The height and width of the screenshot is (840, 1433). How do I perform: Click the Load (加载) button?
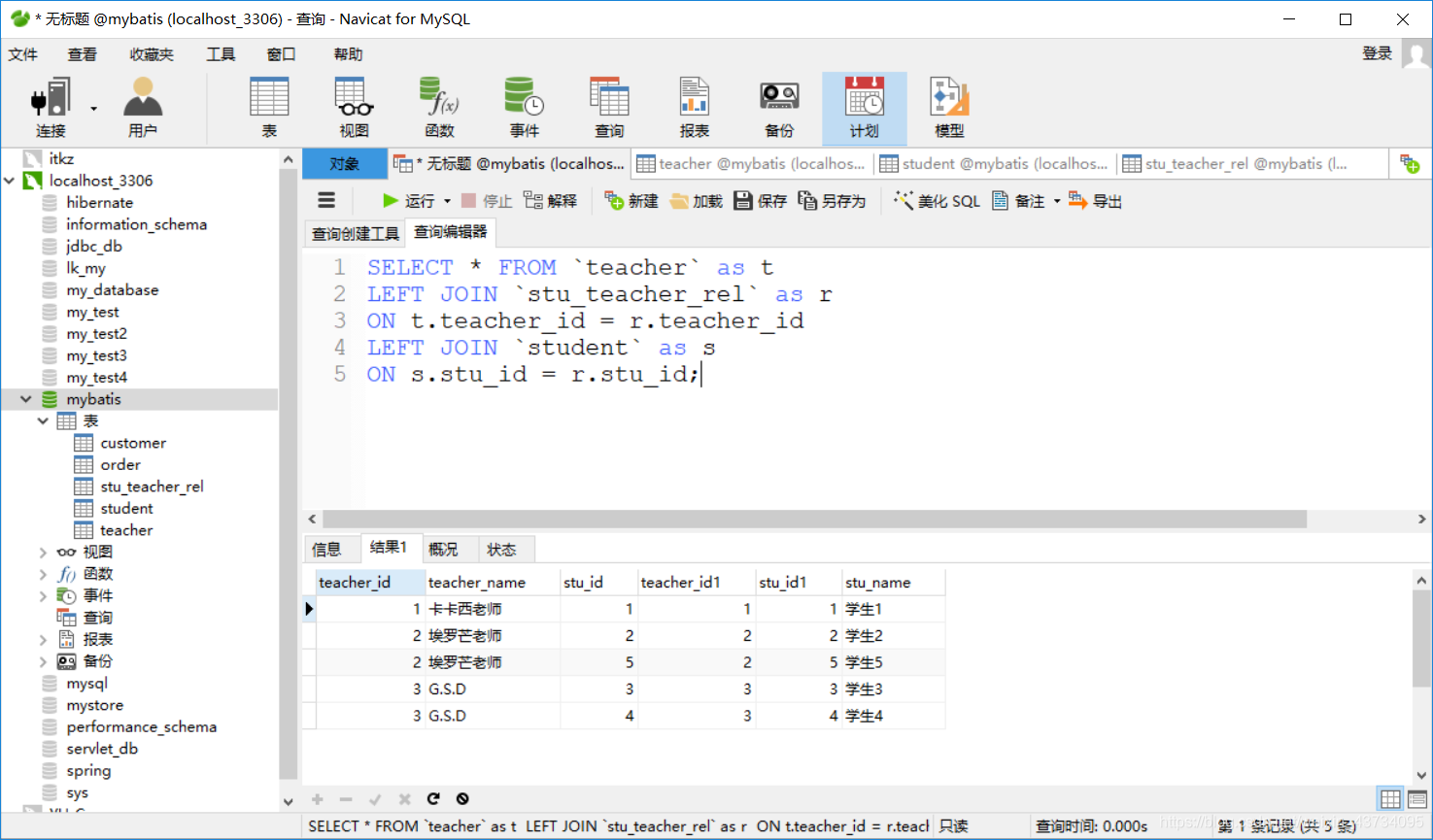696,201
